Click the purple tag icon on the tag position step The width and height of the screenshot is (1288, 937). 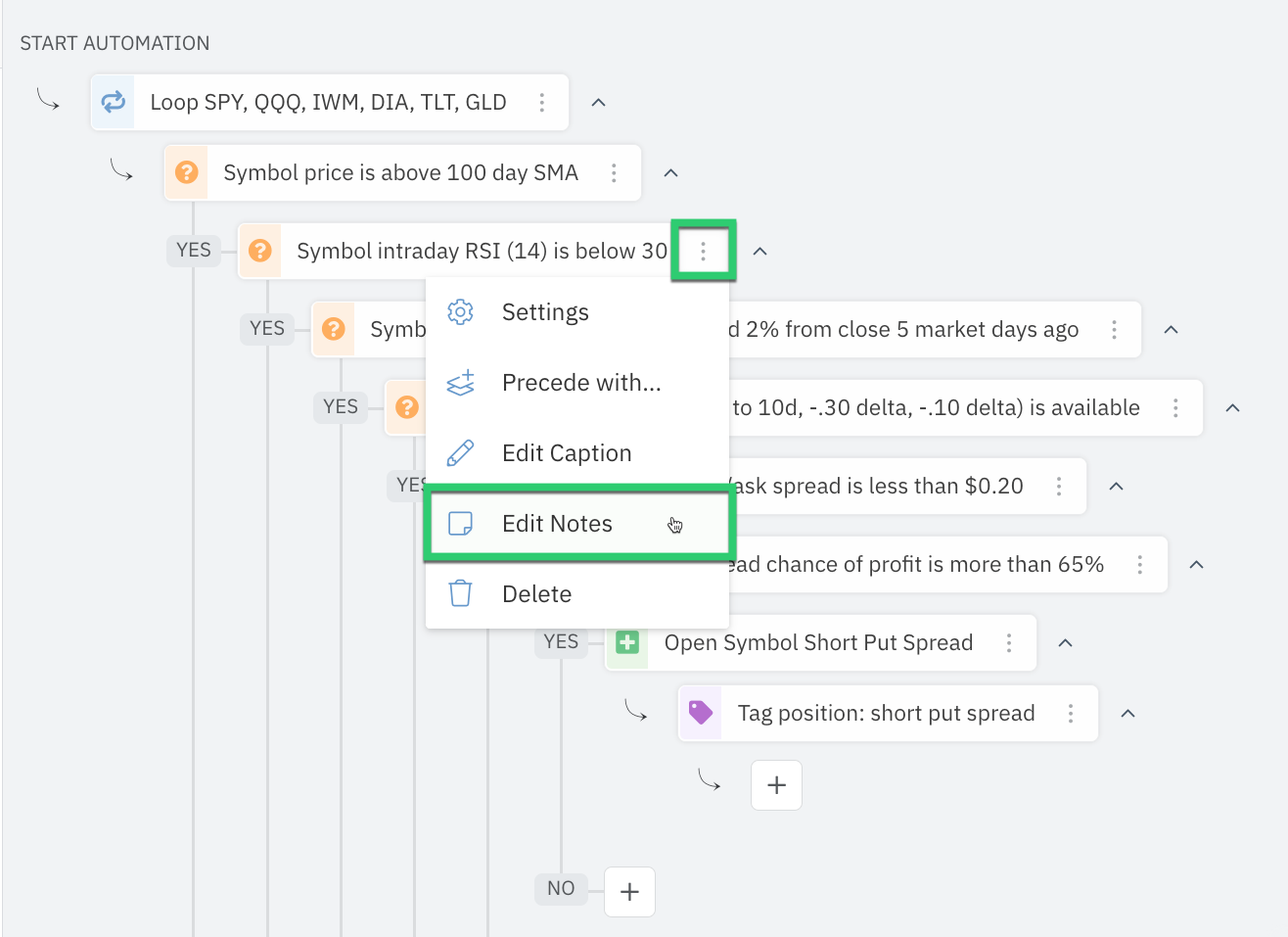point(701,713)
